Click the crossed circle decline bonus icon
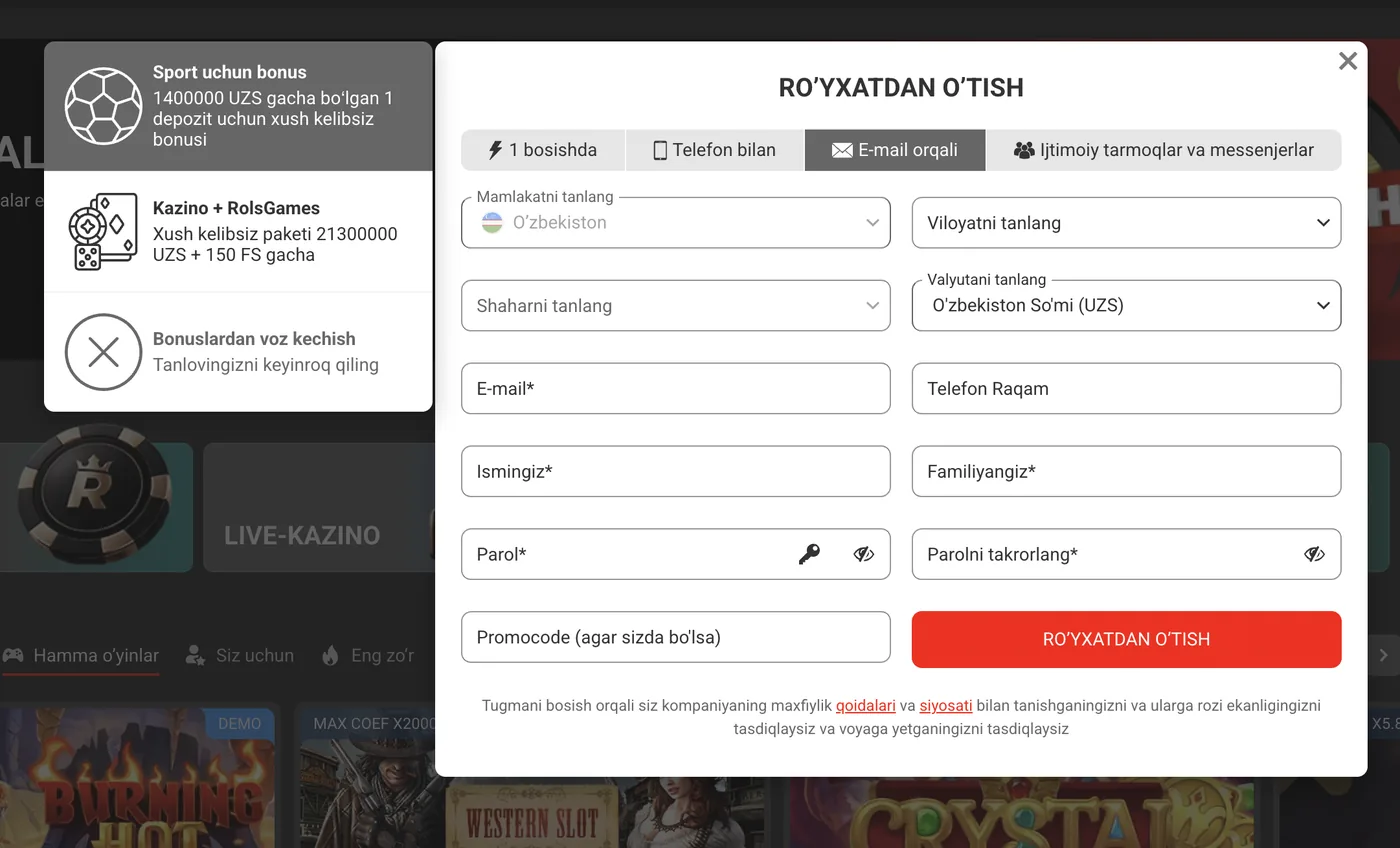This screenshot has width=1400, height=848. pyautogui.click(x=103, y=352)
